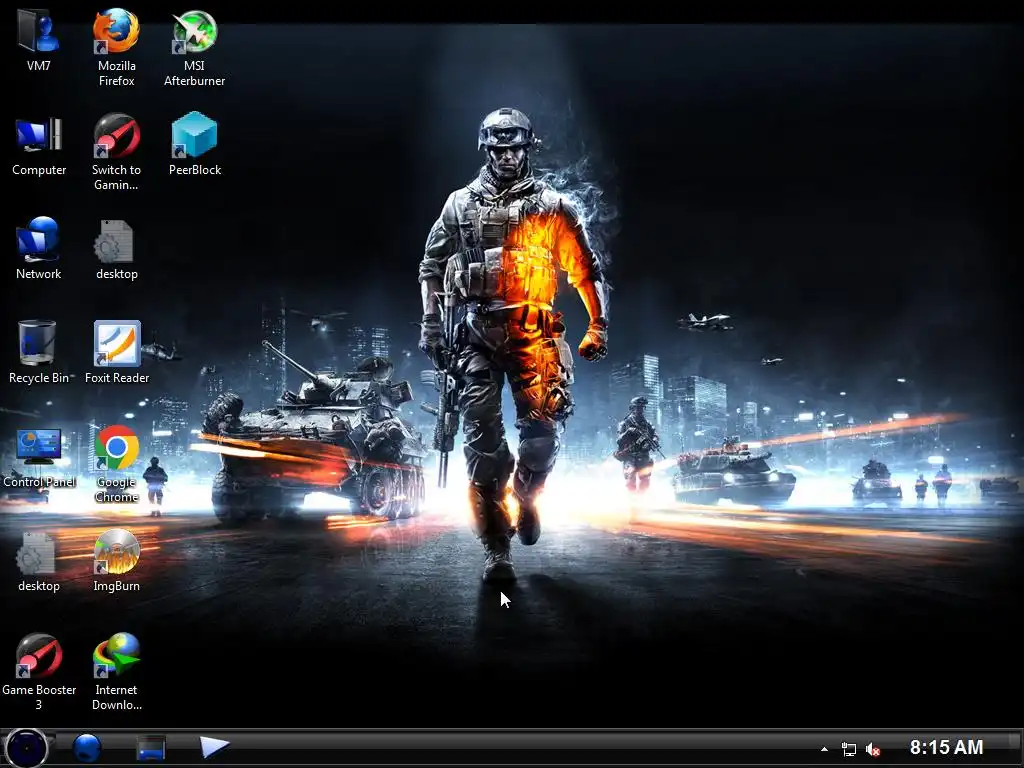This screenshot has width=1024, height=768.
Task: Click the muted volume tray icon
Action: [872, 749]
